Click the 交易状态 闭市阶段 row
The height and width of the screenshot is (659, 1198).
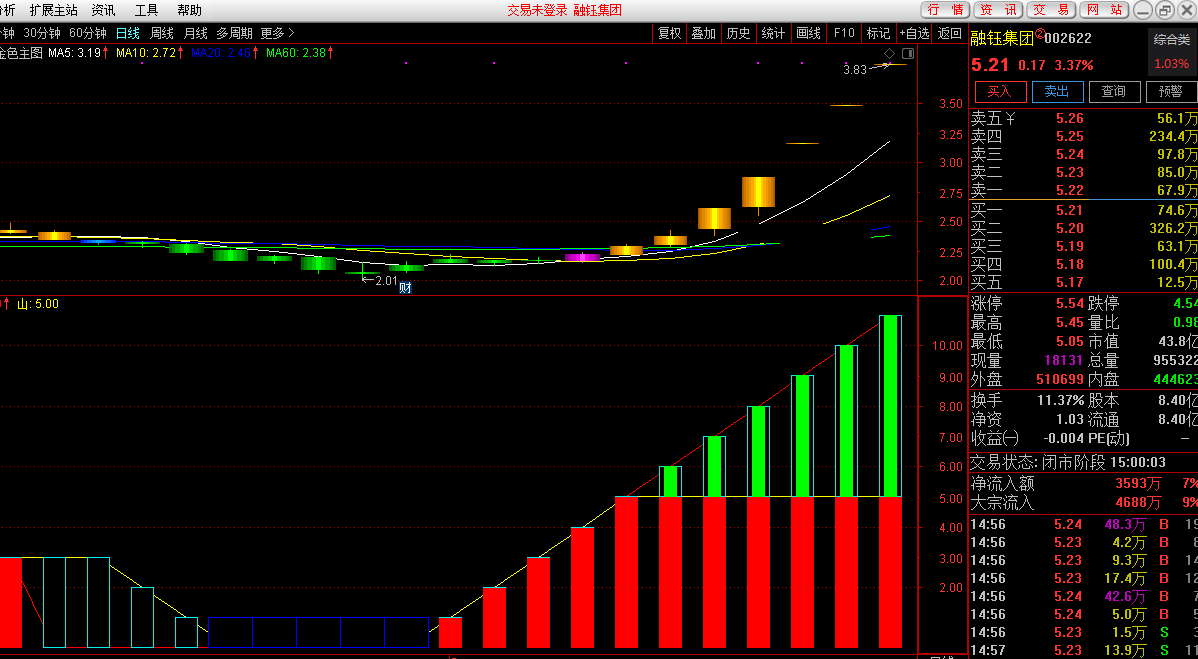1083,462
